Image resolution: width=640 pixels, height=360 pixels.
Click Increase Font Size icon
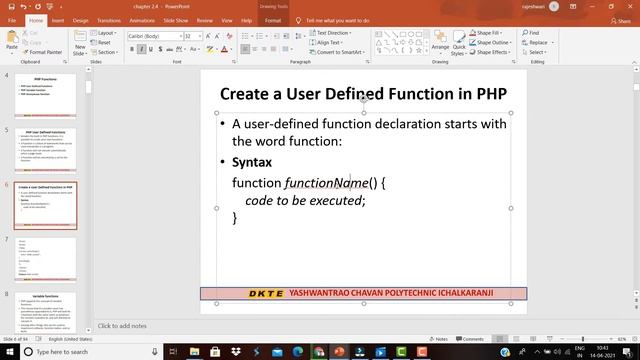pyautogui.click(x=208, y=36)
